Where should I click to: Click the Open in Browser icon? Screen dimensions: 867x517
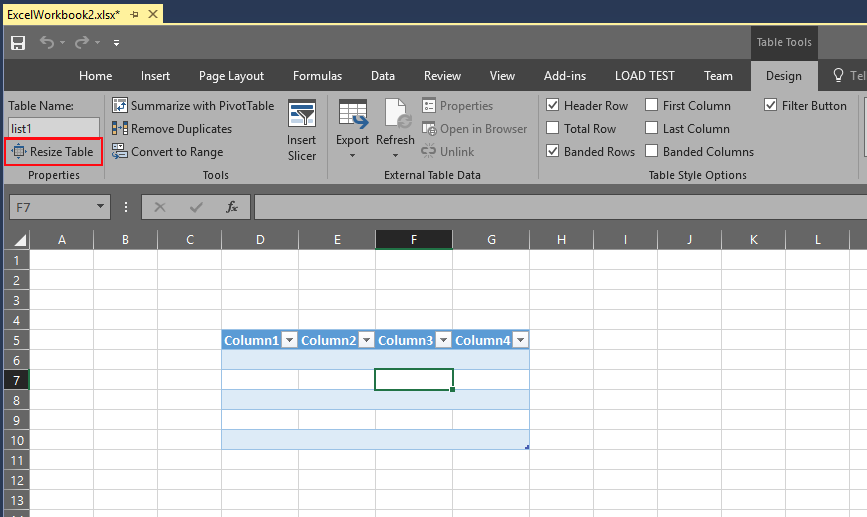click(x=429, y=129)
